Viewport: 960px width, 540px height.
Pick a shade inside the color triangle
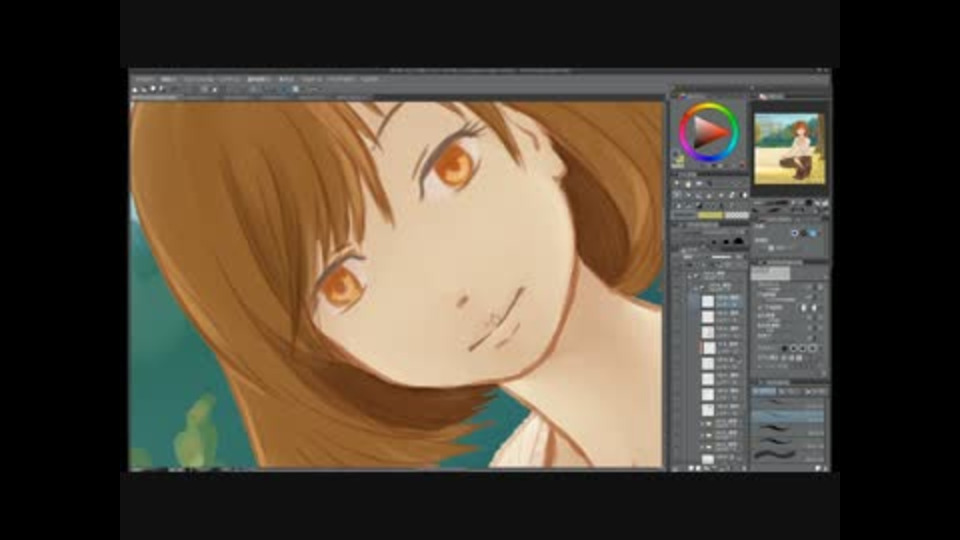coord(709,132)
